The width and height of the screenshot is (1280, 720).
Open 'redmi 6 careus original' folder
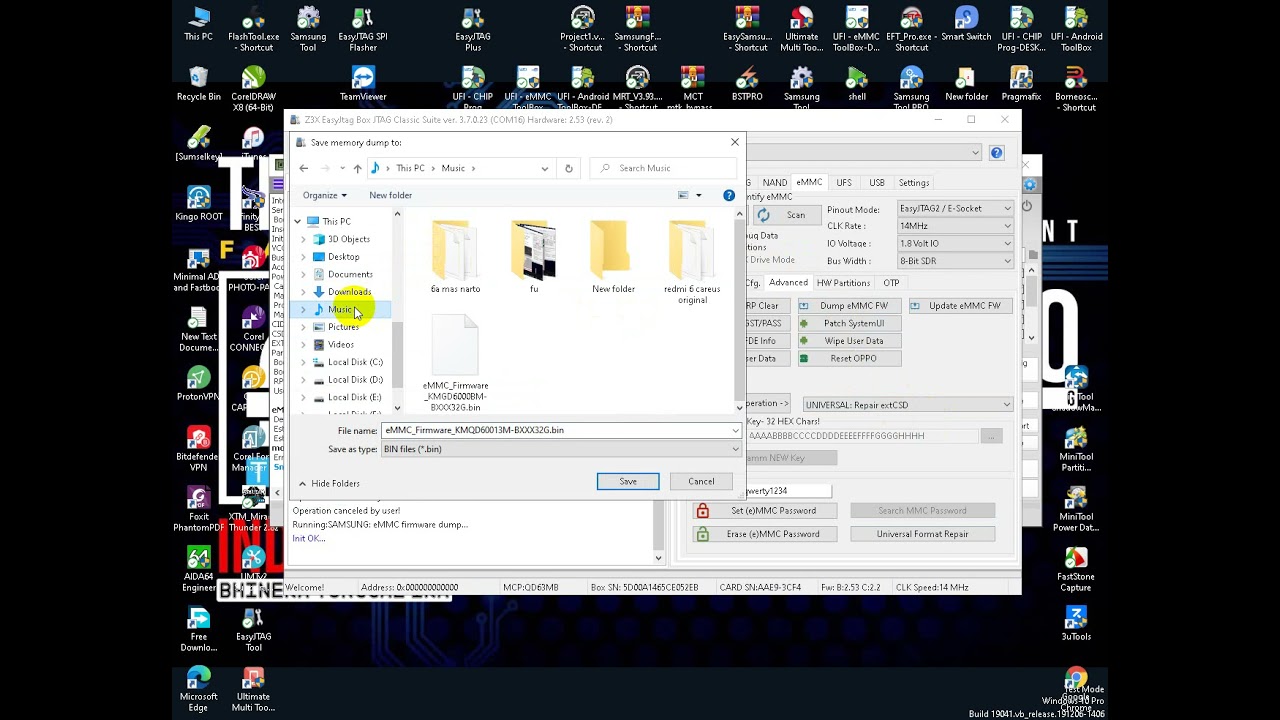click(x=692, y=263)
